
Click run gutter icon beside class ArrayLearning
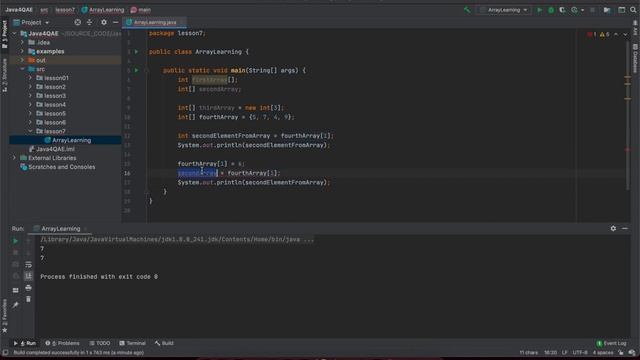137,52
